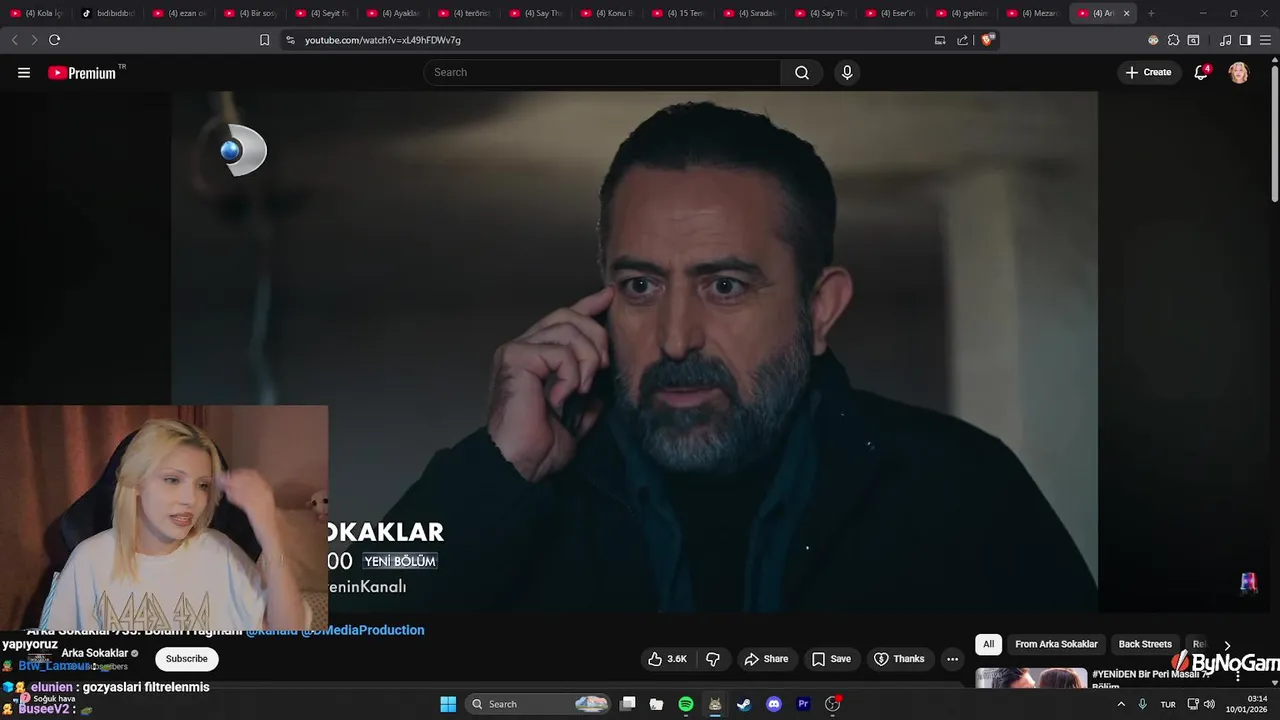This screenshot has height=720, width=1280.
Task: Reload the page in browser toolbar
Action: [54, 40]
